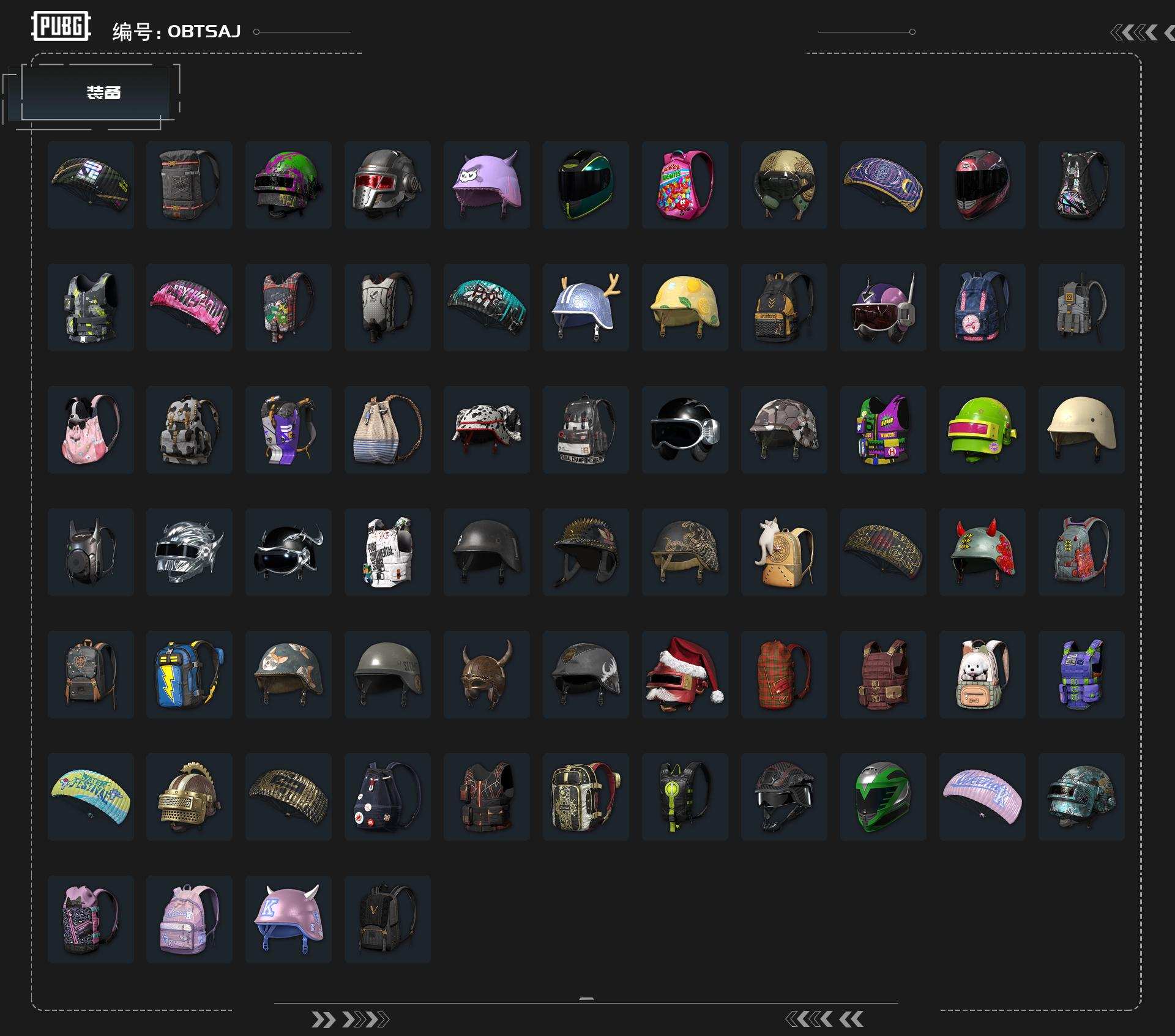
Task: Select the black vest with red lines
Action: 487,797
